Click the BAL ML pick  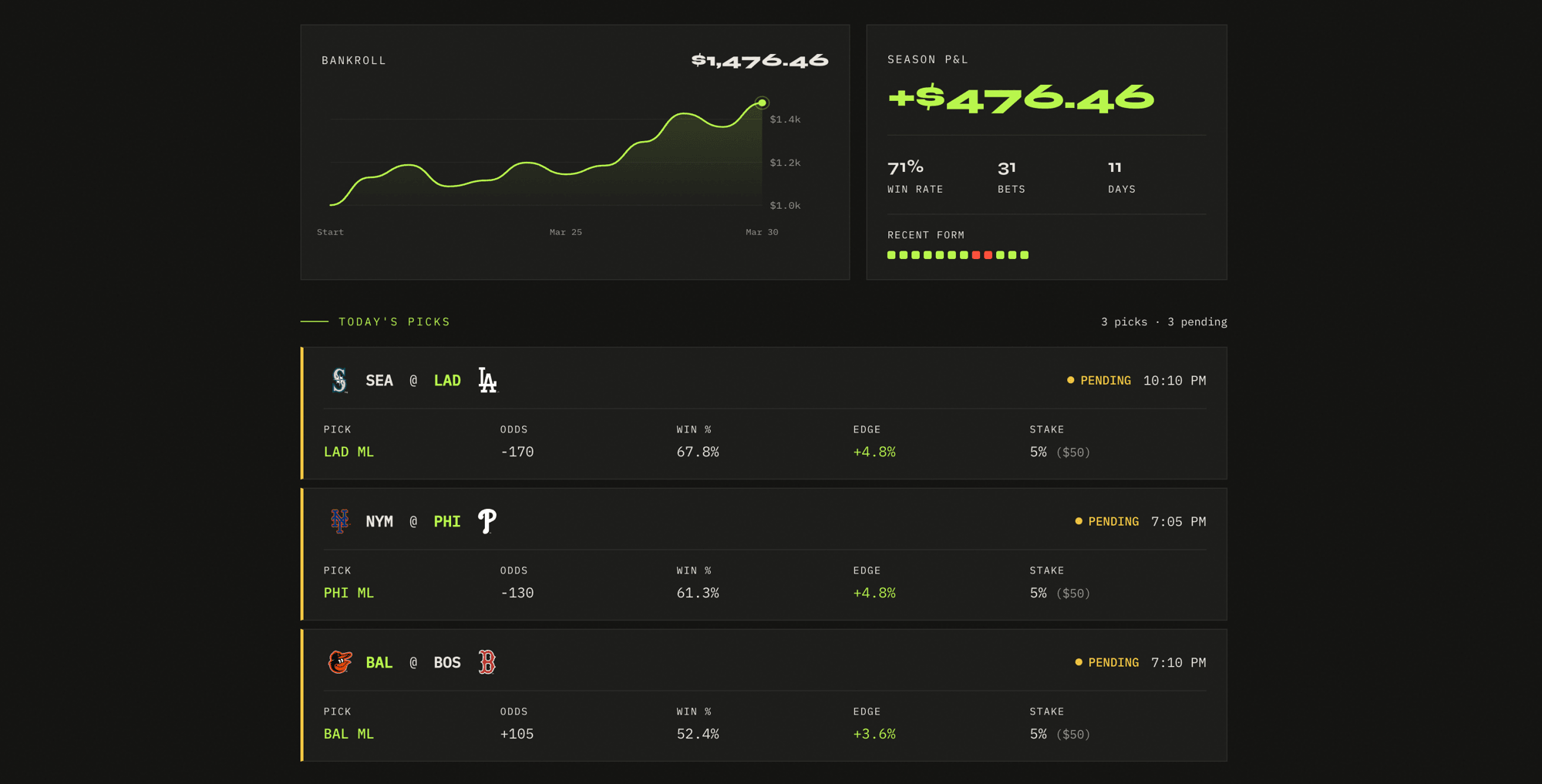coord(348,734)
